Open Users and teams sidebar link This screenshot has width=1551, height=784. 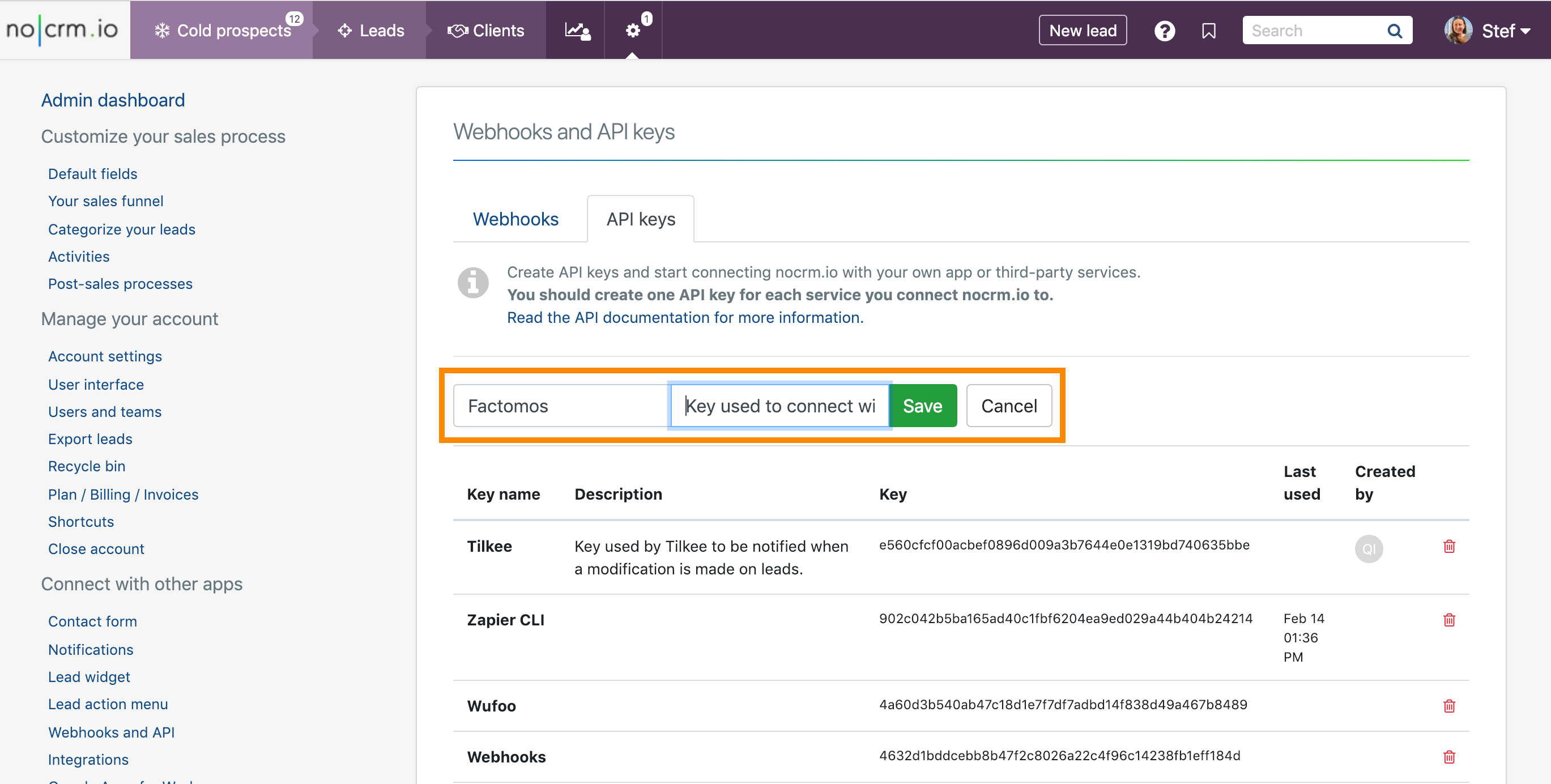pos(105,412)
